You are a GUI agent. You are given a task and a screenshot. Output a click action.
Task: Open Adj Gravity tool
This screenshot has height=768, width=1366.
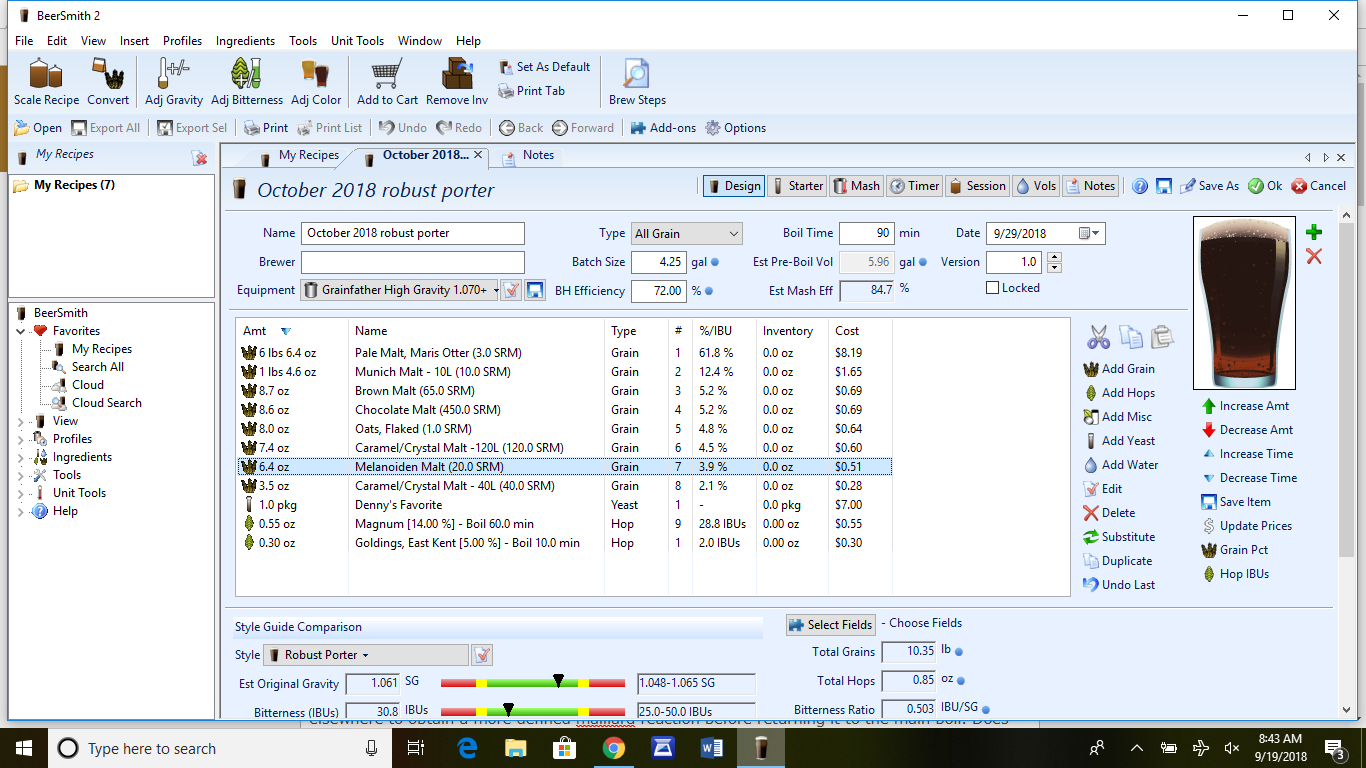coord(173,81)
